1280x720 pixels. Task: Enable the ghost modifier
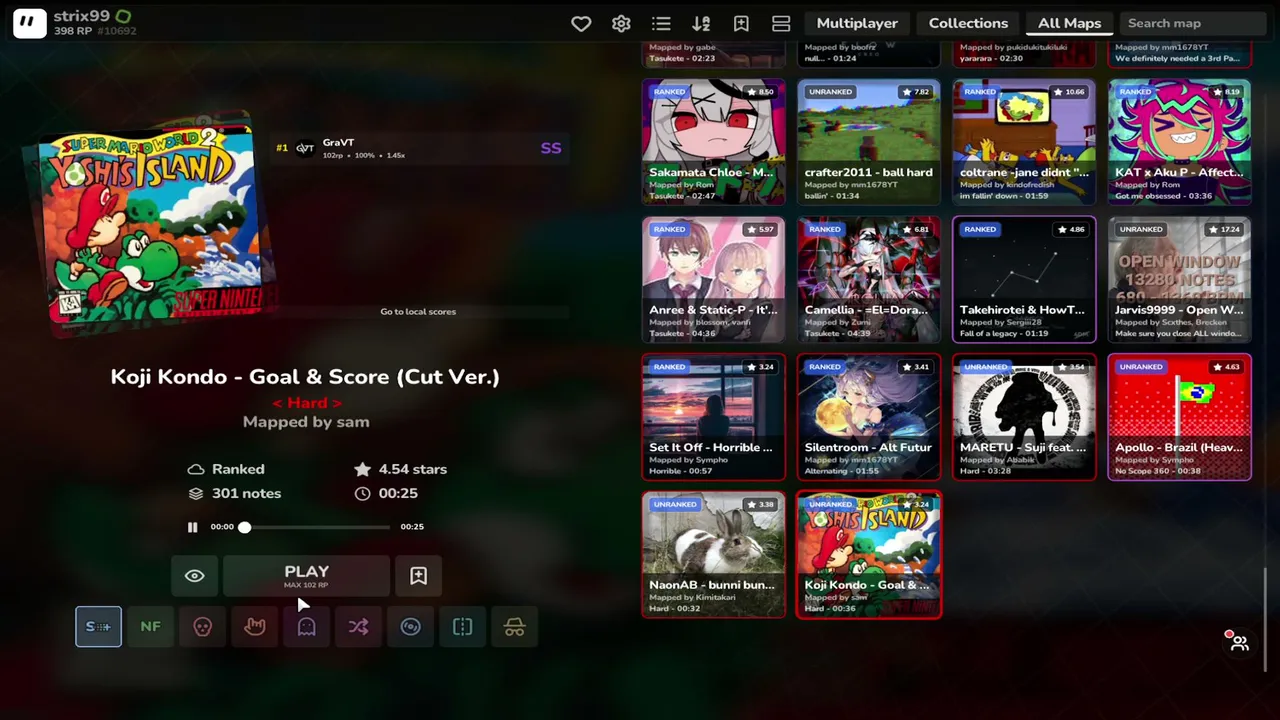(x=306, y=627)
